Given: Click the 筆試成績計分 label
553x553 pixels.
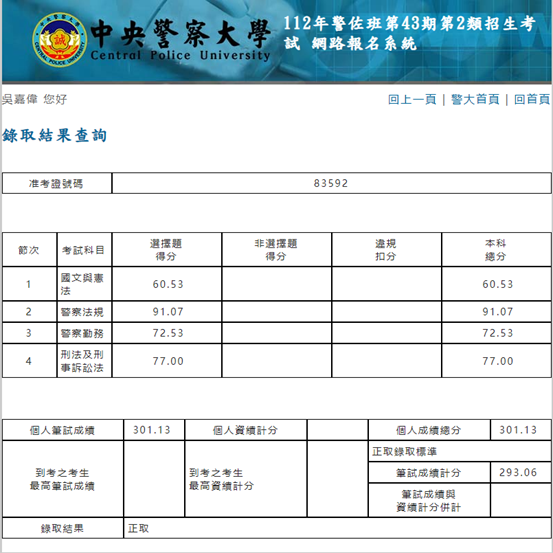Looking at the screenshot, I should [429, 473].
